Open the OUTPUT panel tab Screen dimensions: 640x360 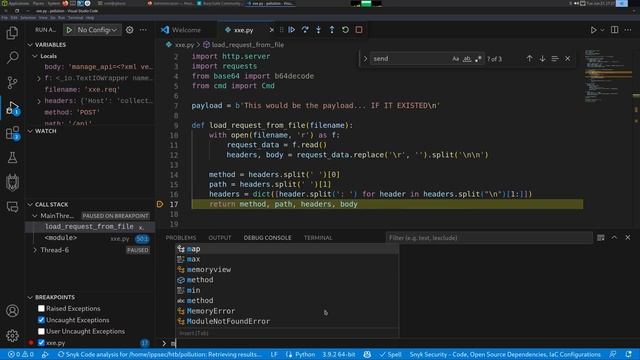(220, 238)
